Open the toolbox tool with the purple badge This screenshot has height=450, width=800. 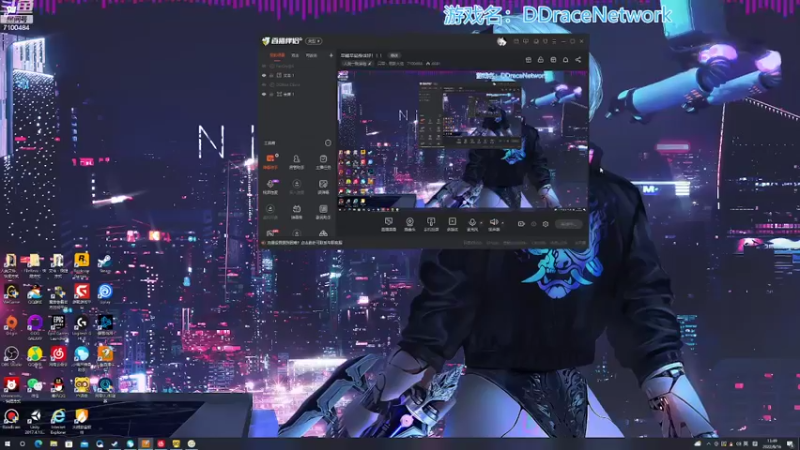tap(270, 187)
